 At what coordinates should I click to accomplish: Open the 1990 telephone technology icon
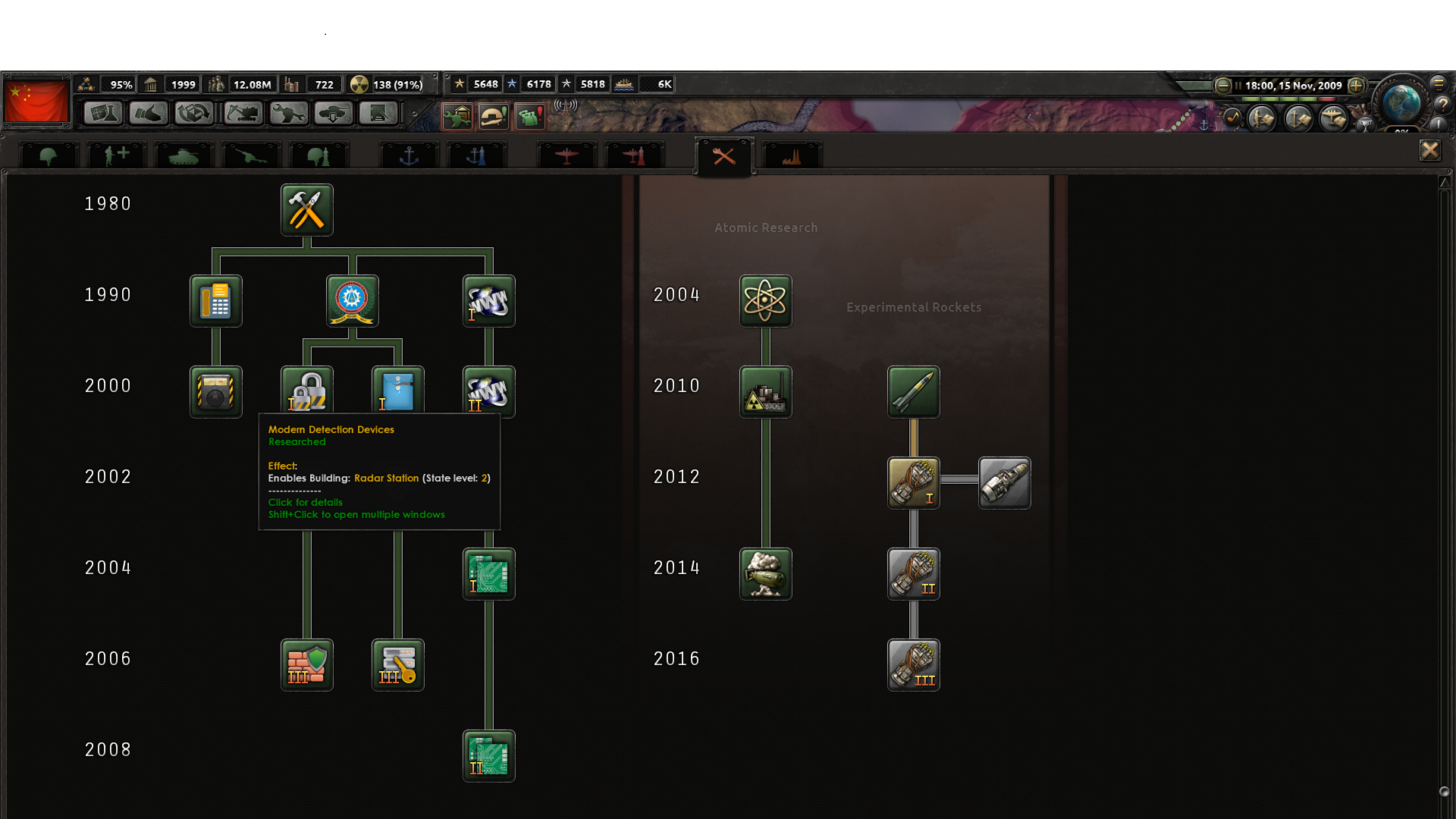tap(215, 301)
